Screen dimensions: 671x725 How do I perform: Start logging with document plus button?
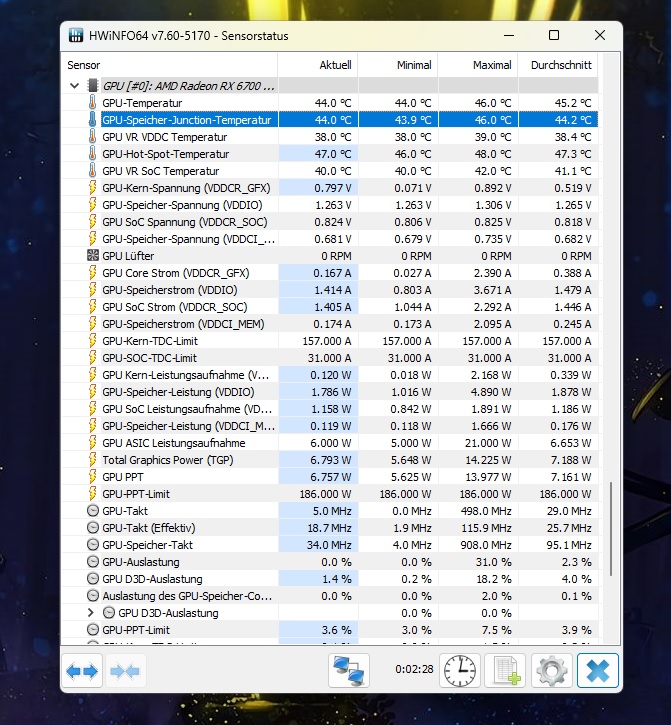pyautogui.click(x=505, y=670)
